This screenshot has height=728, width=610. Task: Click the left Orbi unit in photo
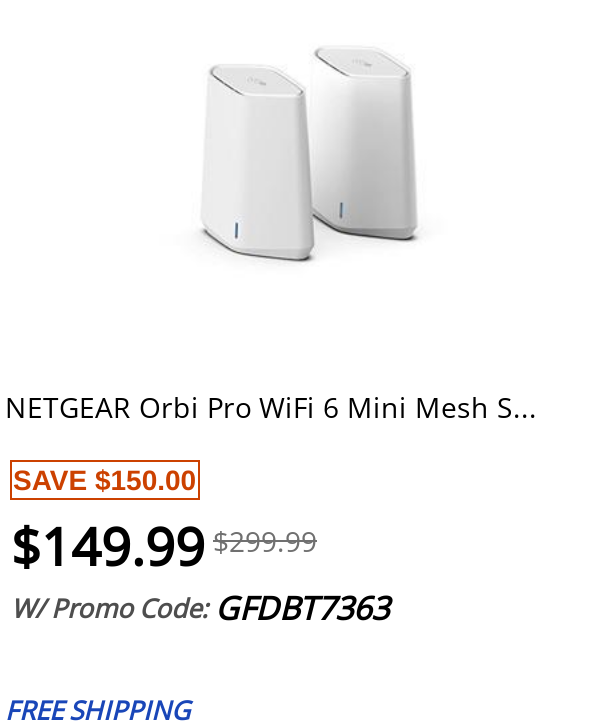(257, 162)
